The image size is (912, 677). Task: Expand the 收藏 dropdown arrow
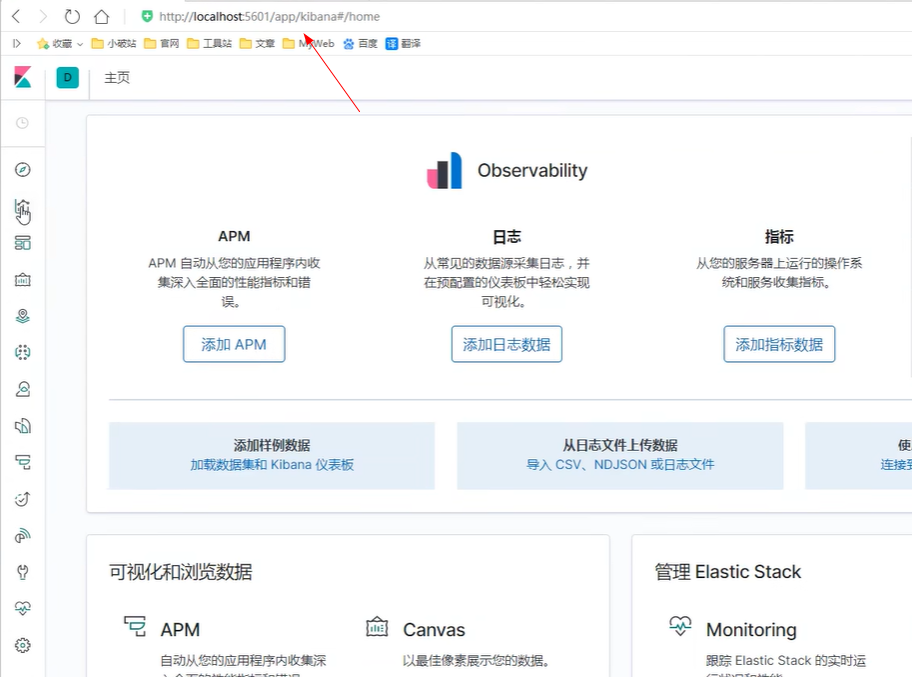click(x=80, y=44)
